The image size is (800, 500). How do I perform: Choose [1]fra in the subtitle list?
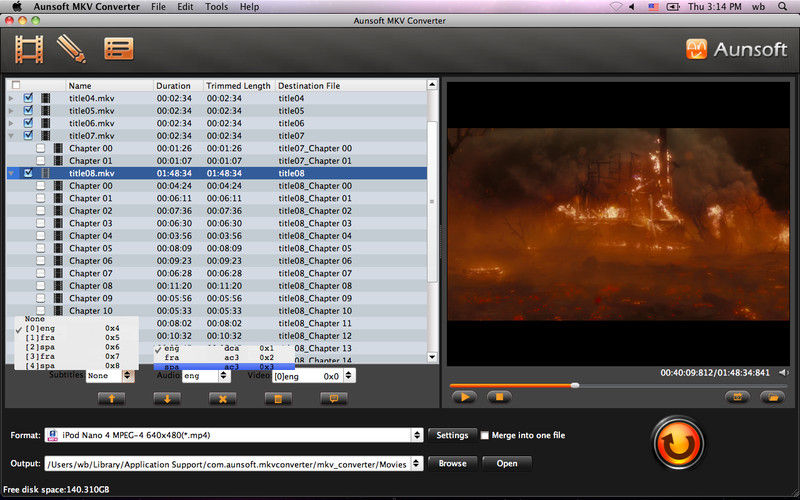coord(77,338)
